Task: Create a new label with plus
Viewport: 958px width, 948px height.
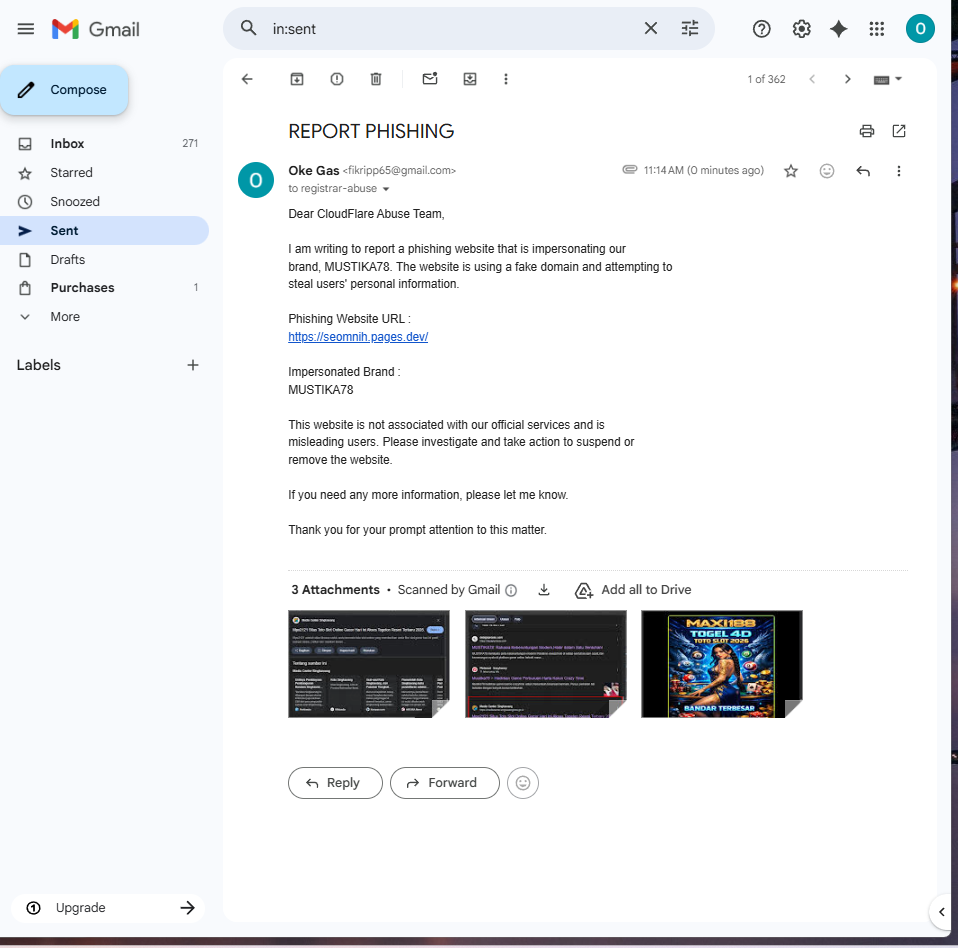Action: [x=192, y=365]
